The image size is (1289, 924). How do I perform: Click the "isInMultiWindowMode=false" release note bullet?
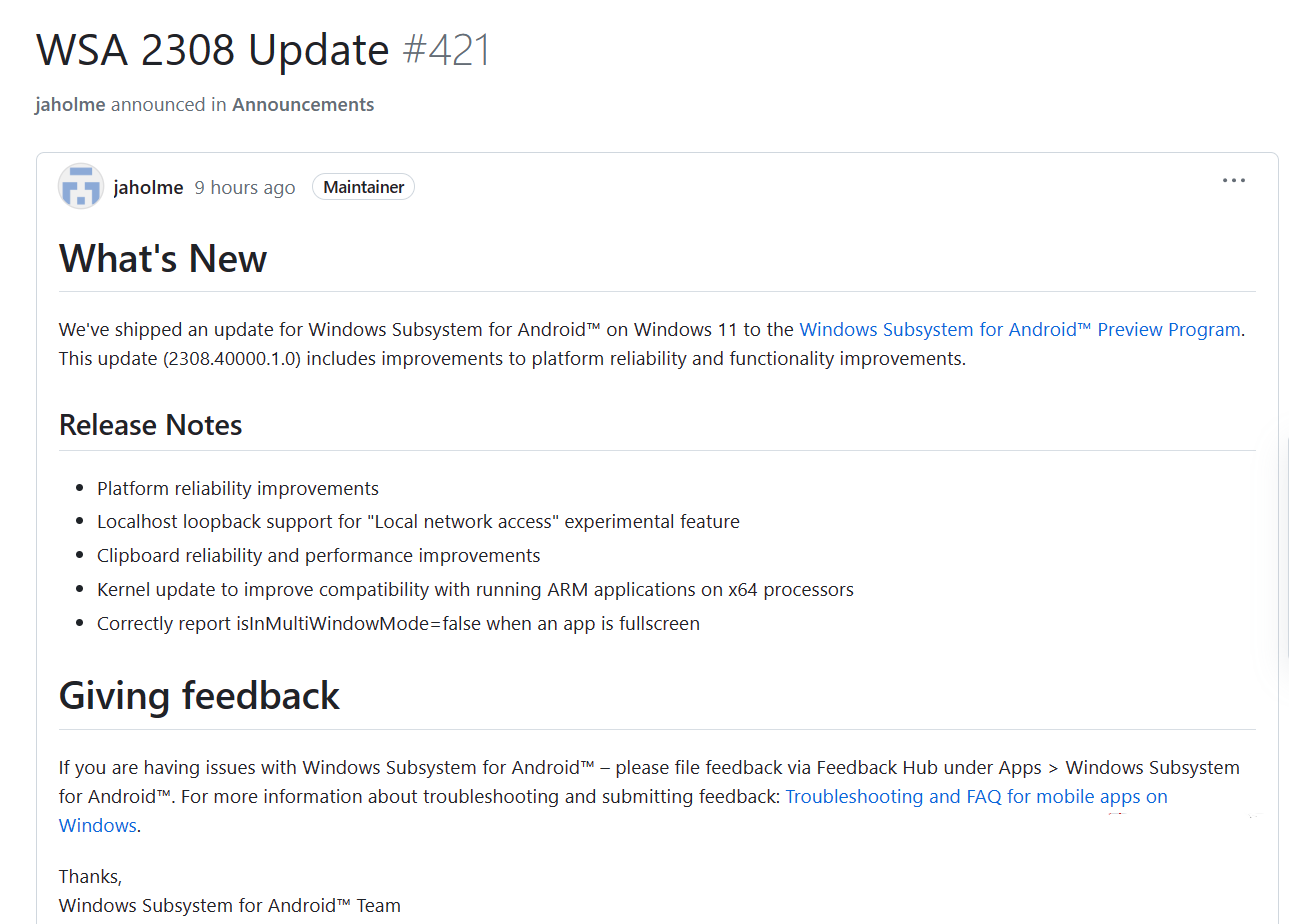398,623
